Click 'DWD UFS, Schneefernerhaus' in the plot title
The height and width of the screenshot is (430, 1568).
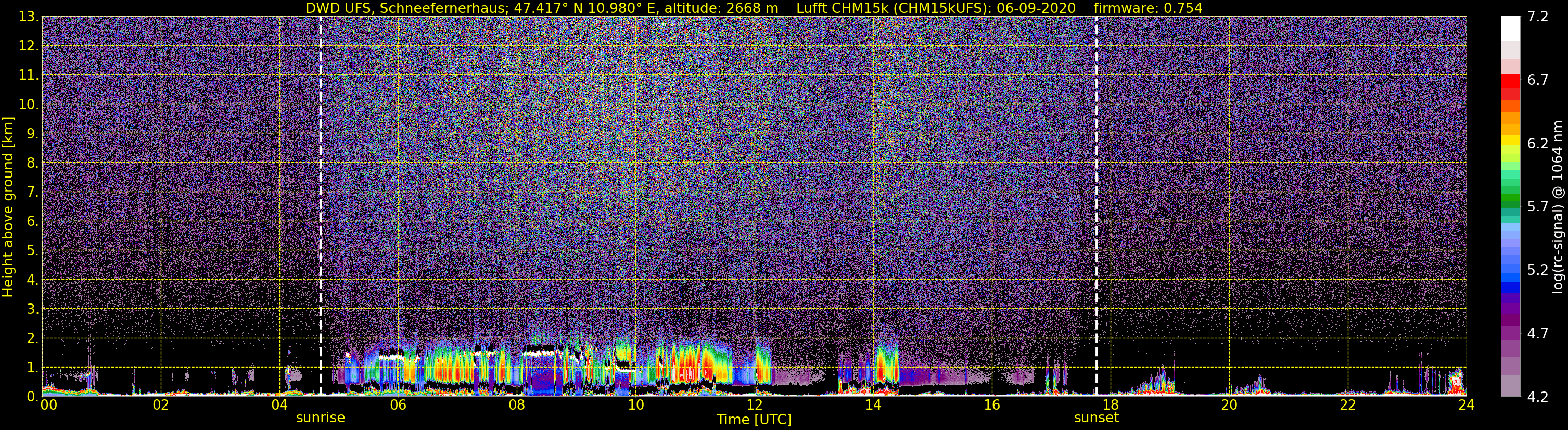tap(406, 8)
